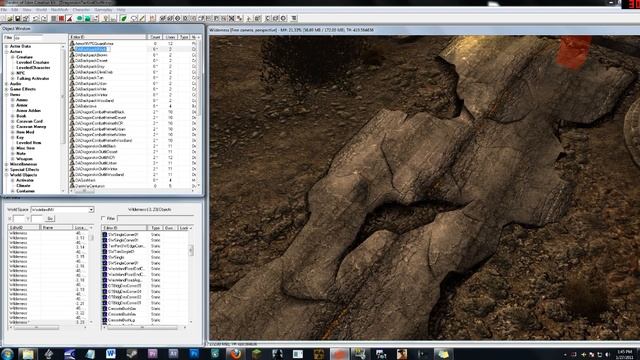Image resolution: width=640 pixels, height=360 pixels.
Task: Click the Y coordinate field in Cell View
Action: pos(37,219)
